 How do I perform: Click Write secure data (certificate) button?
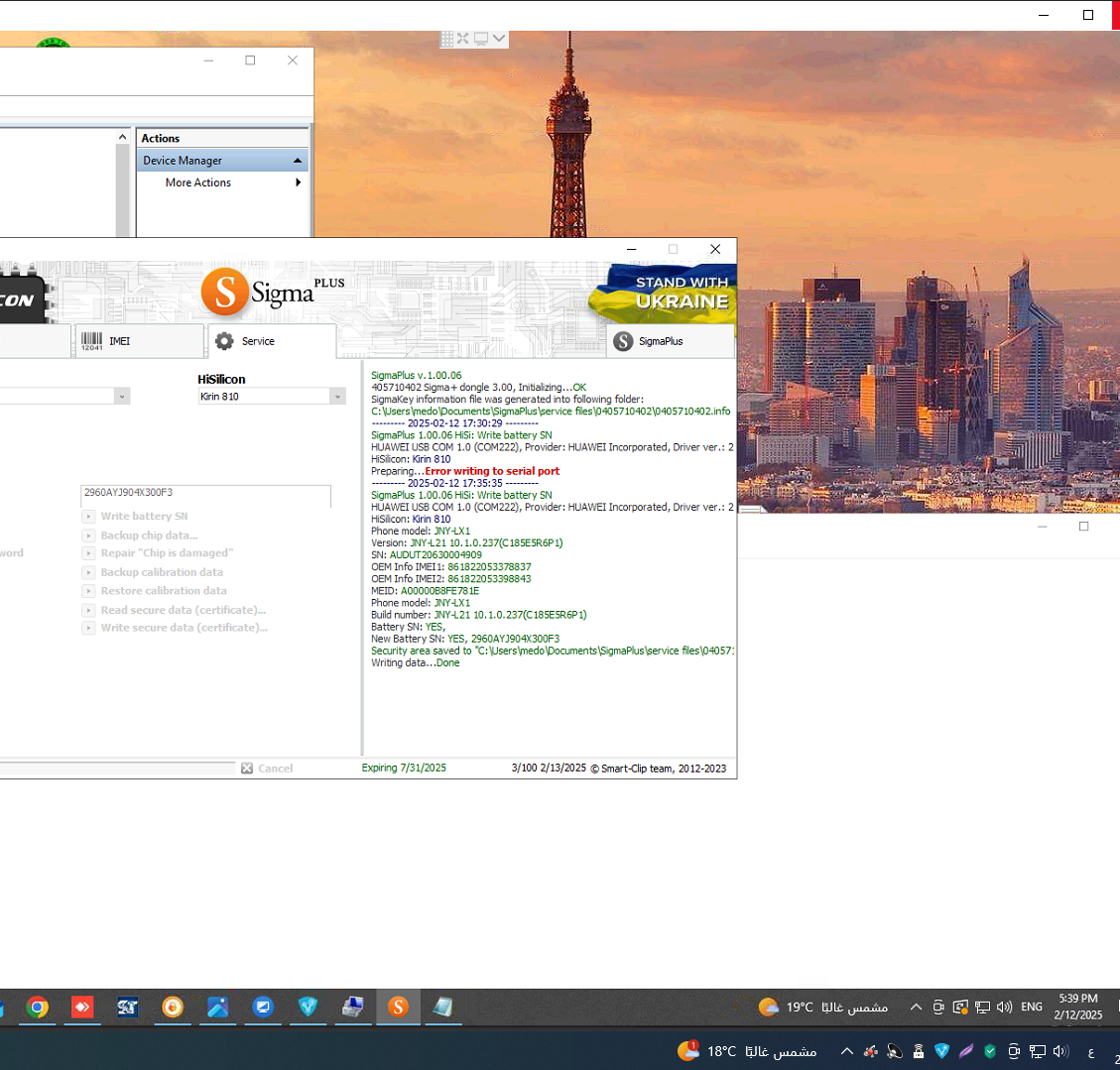tap(175, 628)
